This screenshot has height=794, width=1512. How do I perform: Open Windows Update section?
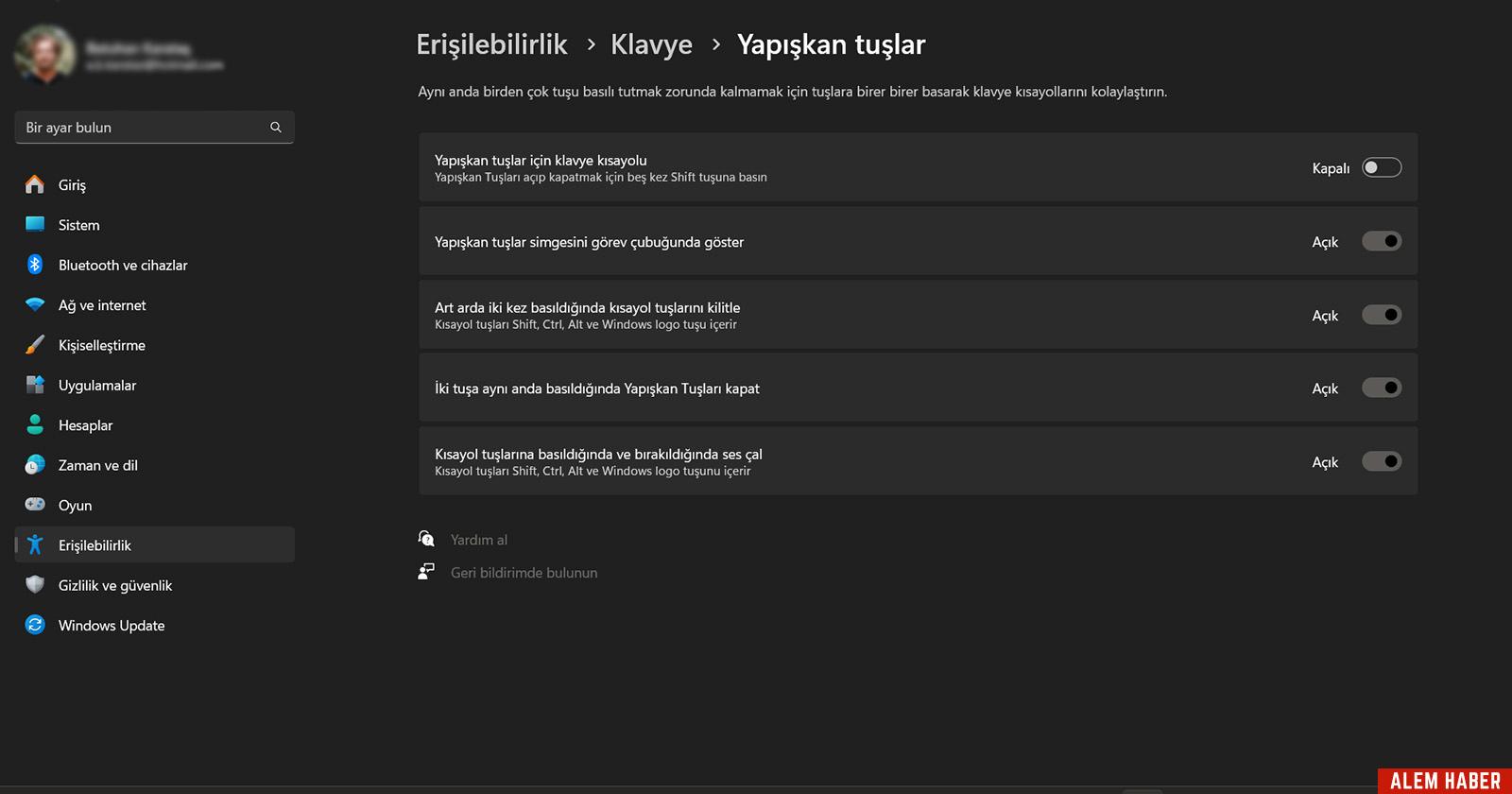coord(154,625)
